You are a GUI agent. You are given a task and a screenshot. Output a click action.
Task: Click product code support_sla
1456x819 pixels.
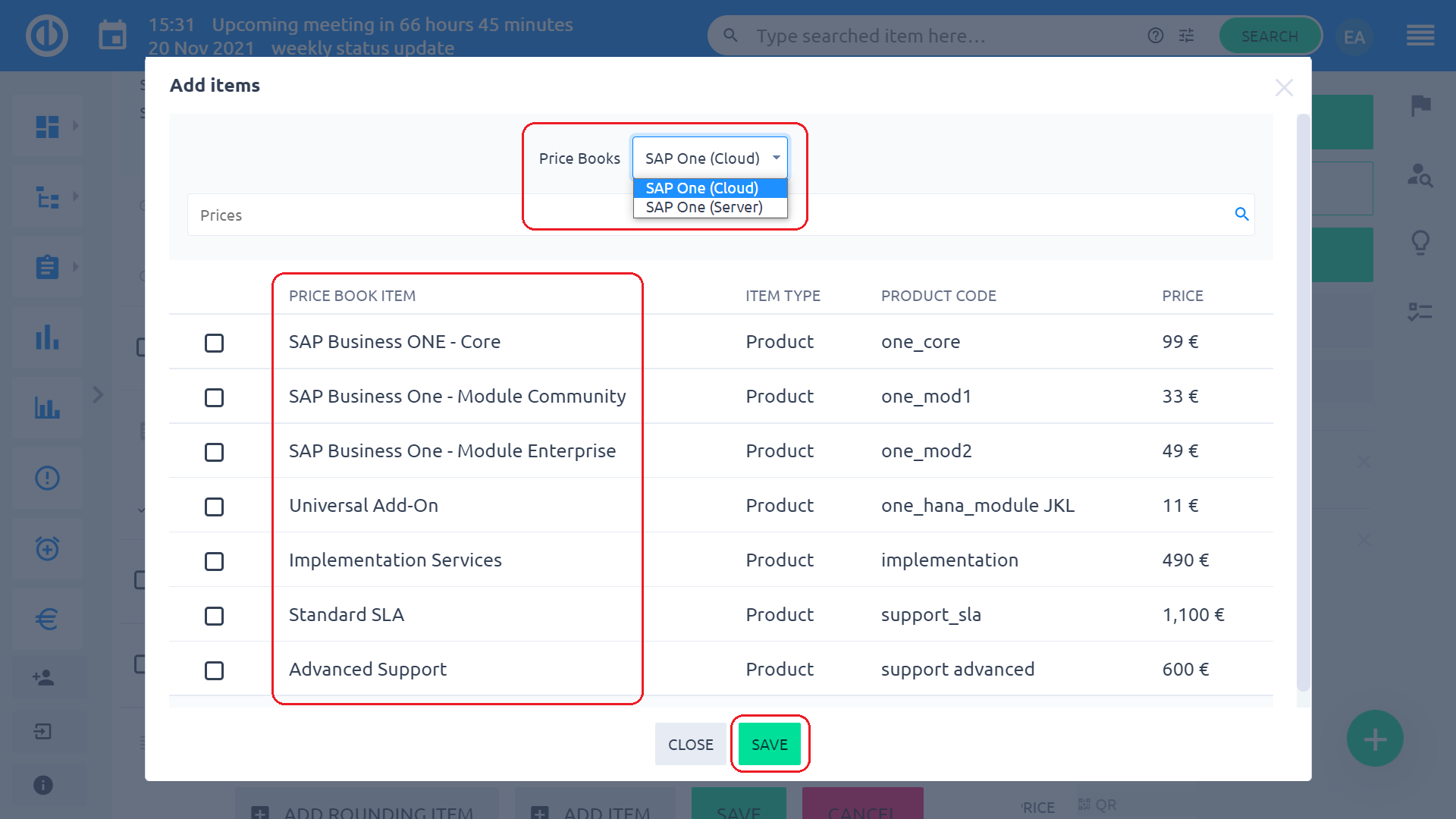[x=930, y=614]
